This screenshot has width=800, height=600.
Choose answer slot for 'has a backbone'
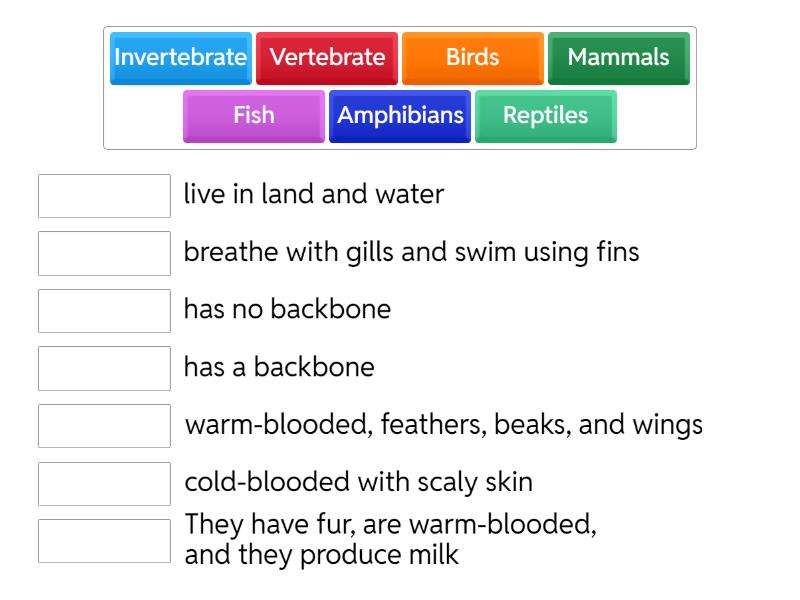point(104,368)
